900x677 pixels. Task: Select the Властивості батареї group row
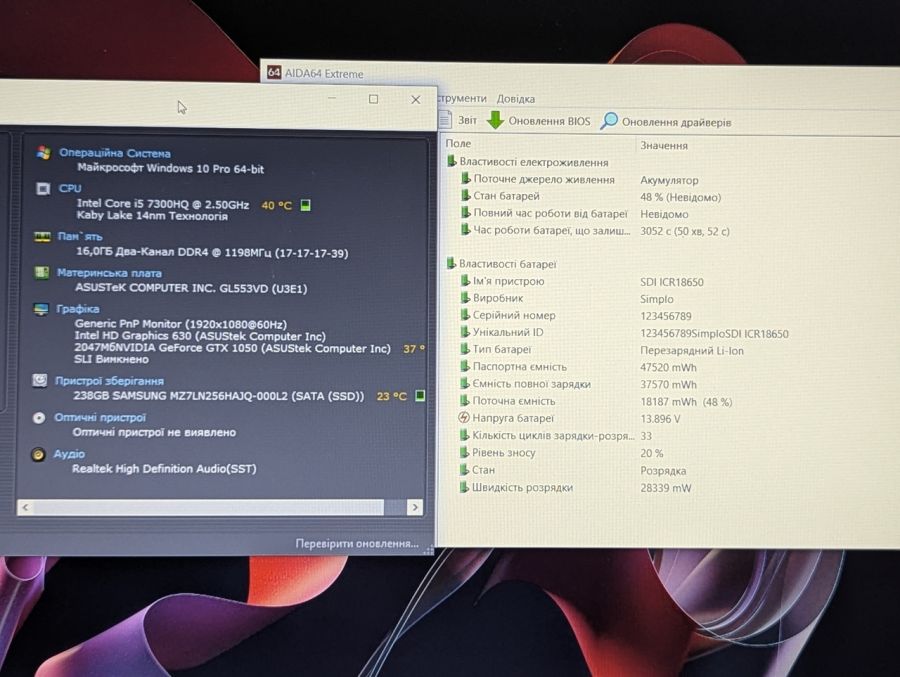502,264
